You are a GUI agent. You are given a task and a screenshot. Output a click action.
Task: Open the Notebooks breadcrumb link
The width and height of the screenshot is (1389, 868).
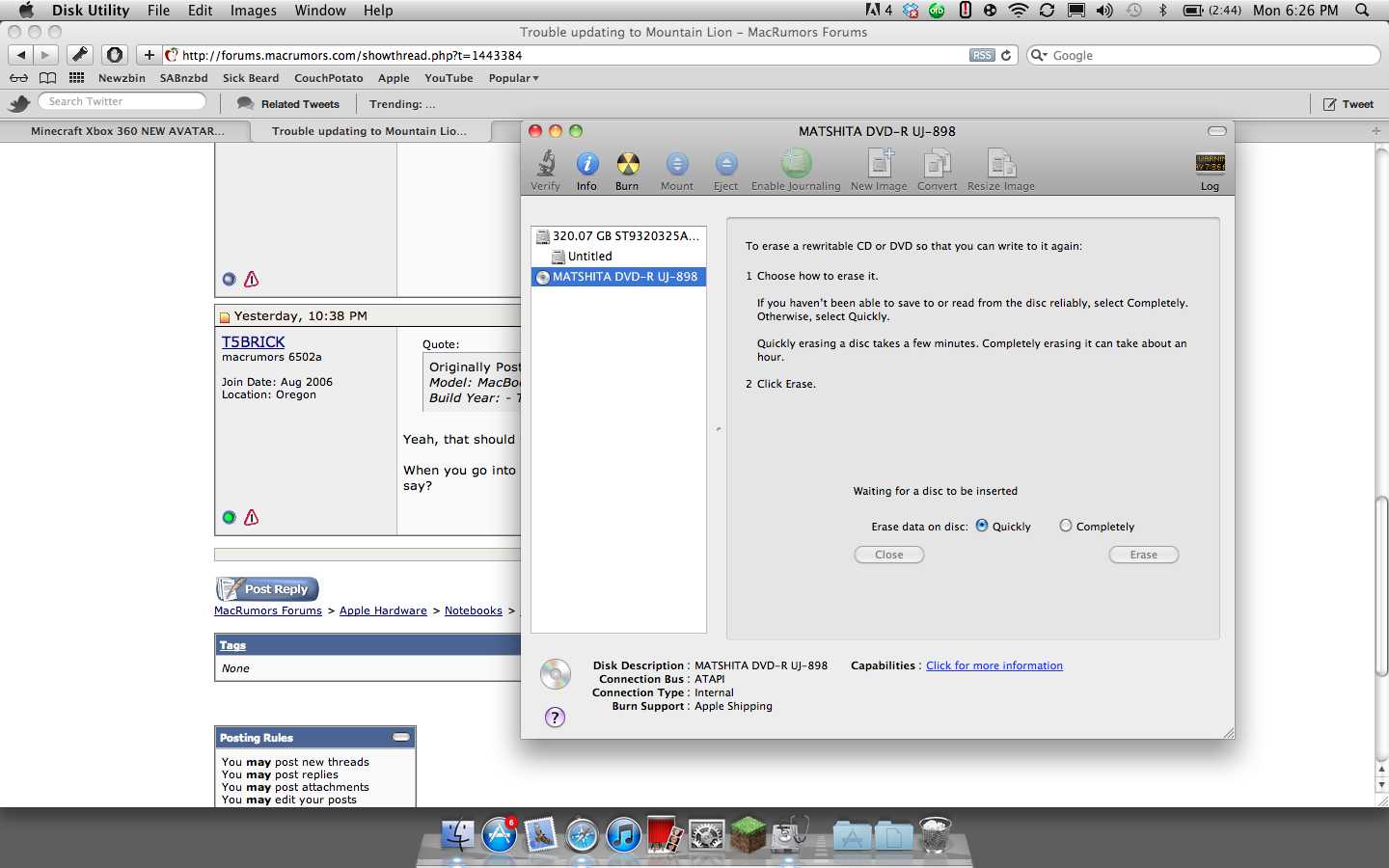[x=474, y=610]
